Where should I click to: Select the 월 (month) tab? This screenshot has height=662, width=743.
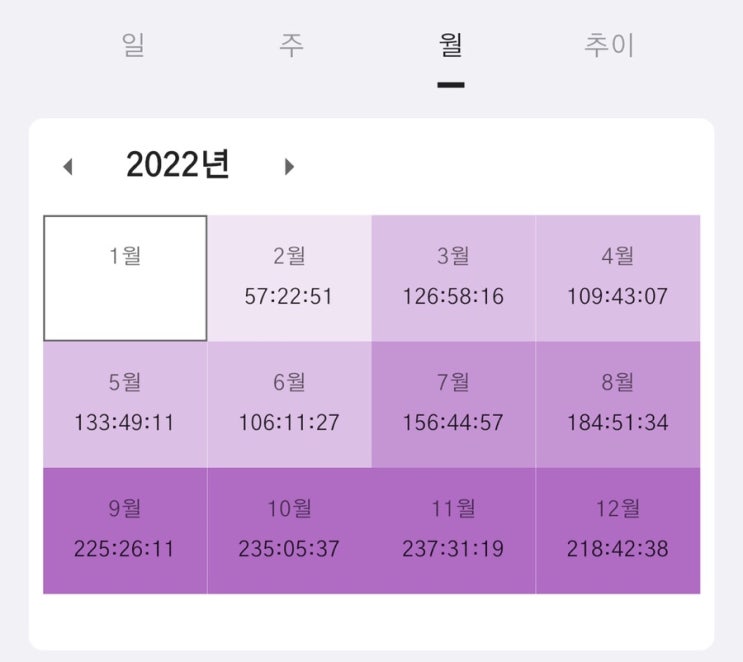click(x=451, y=46)
